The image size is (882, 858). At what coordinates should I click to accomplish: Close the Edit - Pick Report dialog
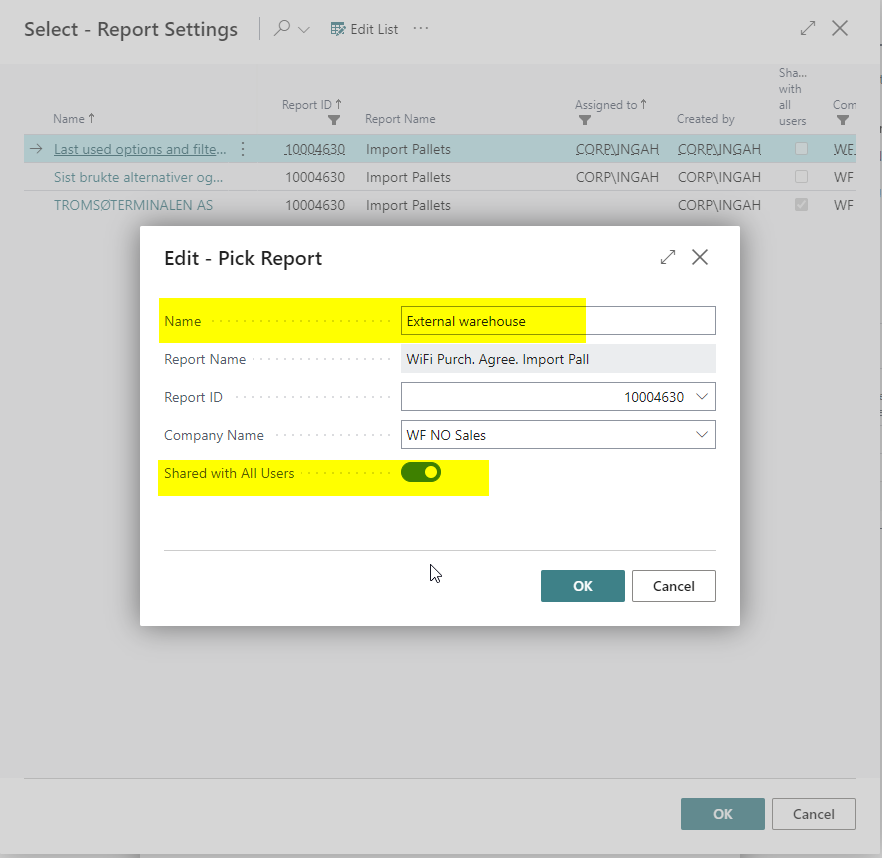tap(700, 257)
